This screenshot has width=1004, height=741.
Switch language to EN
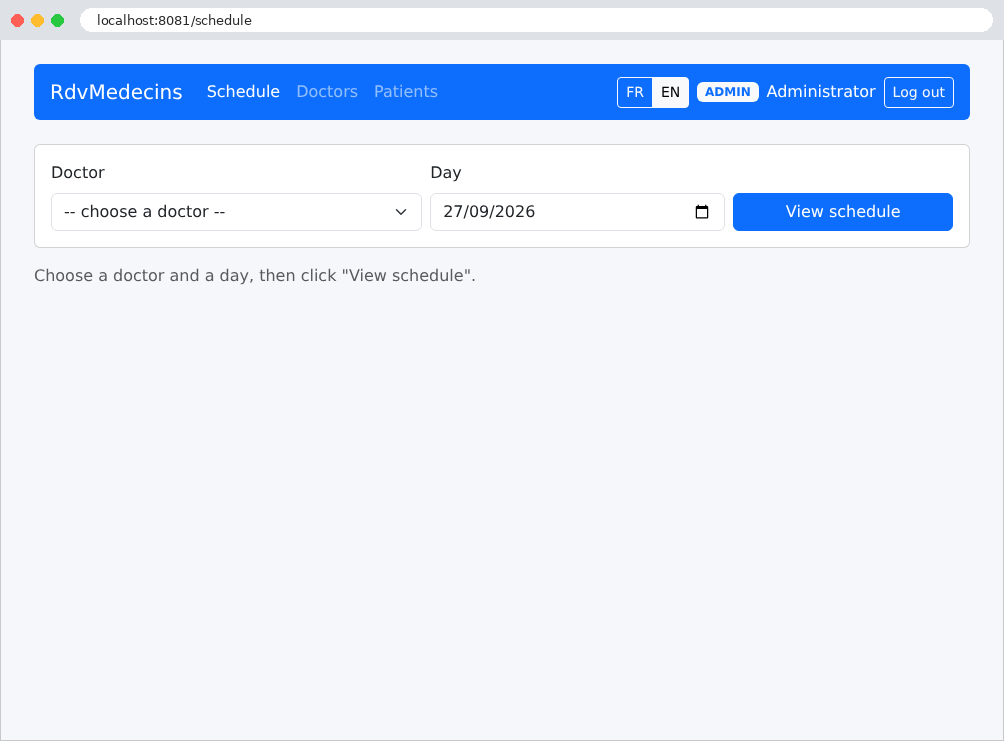(670, 92)
